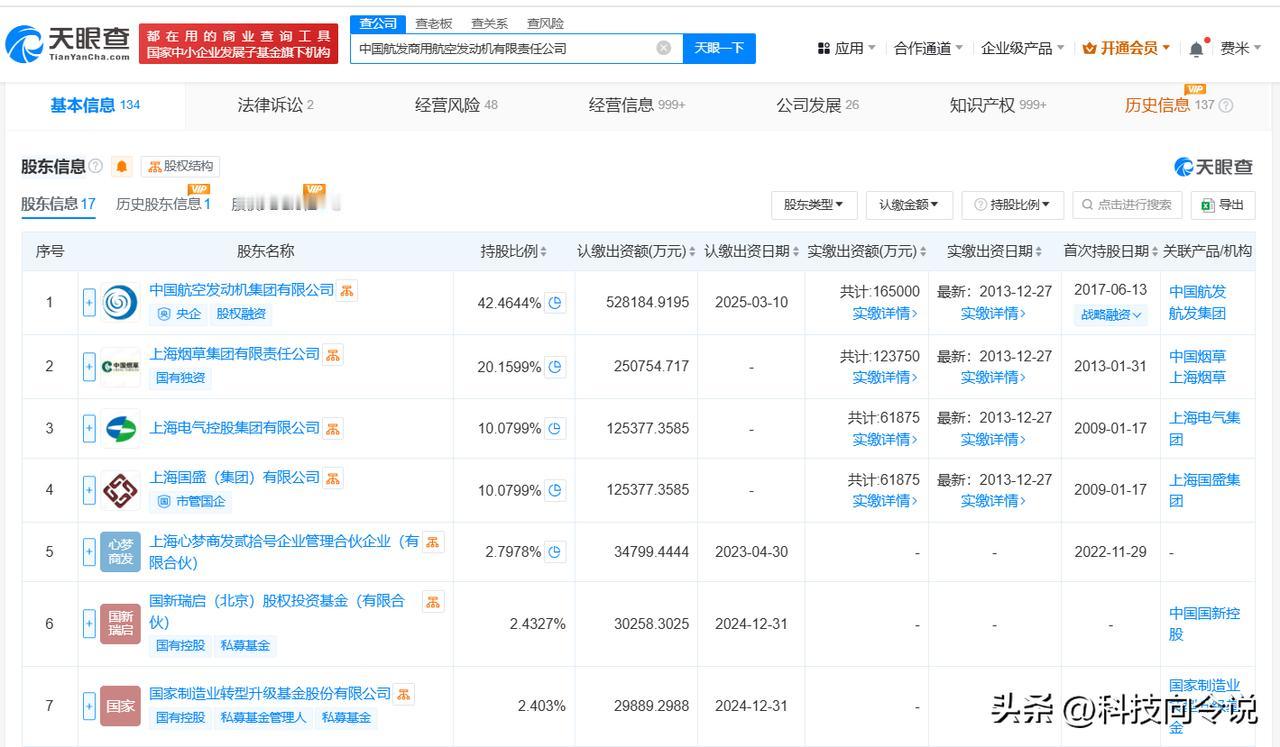Open the 股权结构 button
1280x747 pixels.
[x=180, y=166]
